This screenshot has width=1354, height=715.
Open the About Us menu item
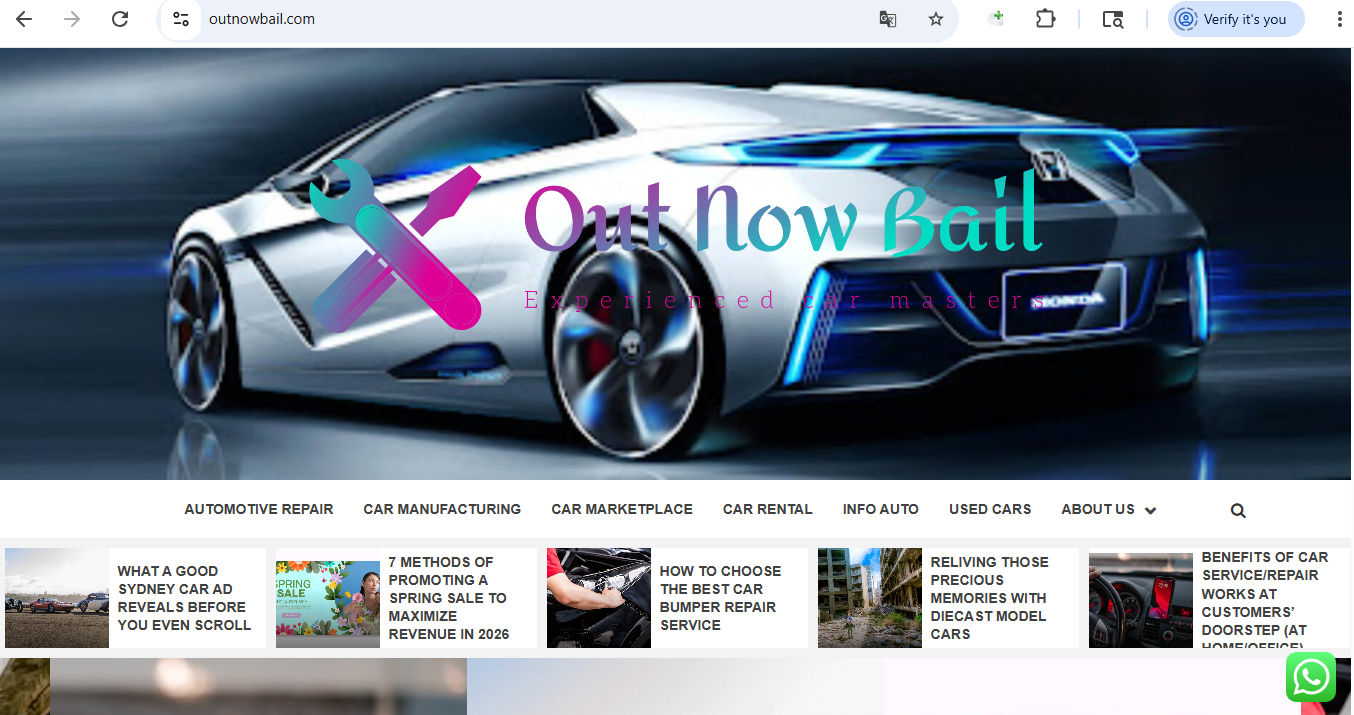[1098, 509]
